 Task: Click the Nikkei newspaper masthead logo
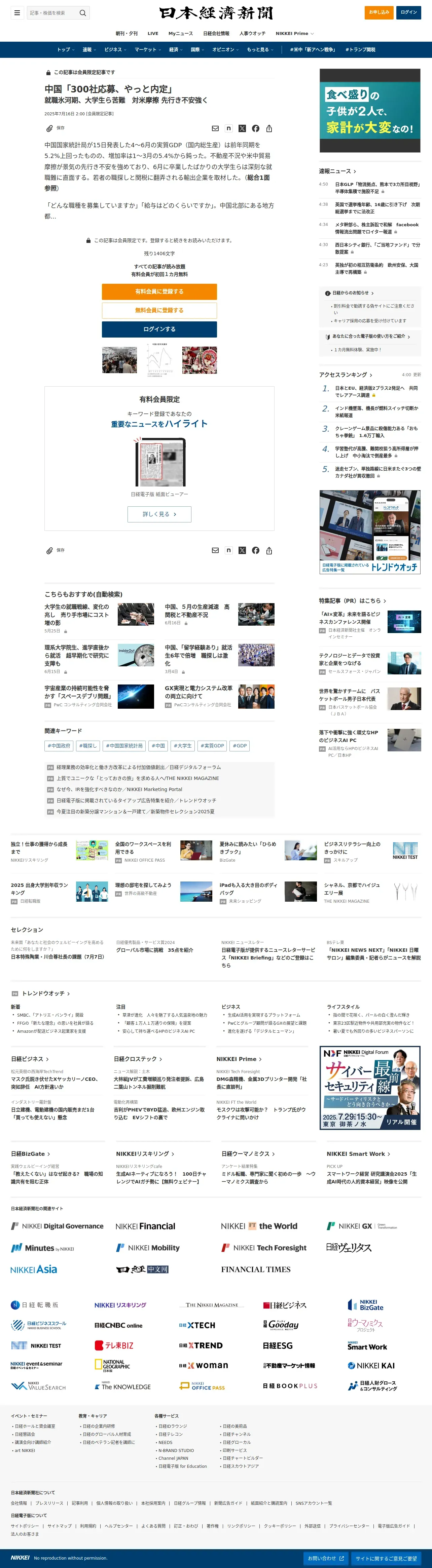click(x=216, y=13)
